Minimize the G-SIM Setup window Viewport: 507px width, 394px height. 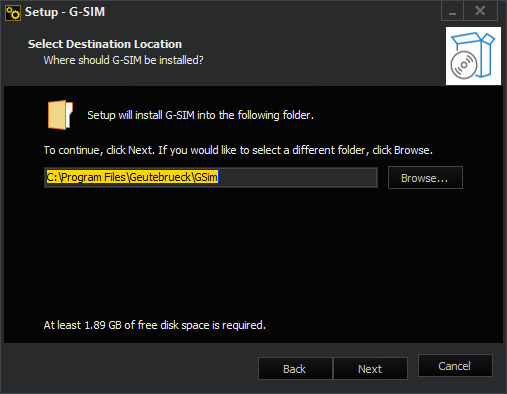(x=452, y=11)
